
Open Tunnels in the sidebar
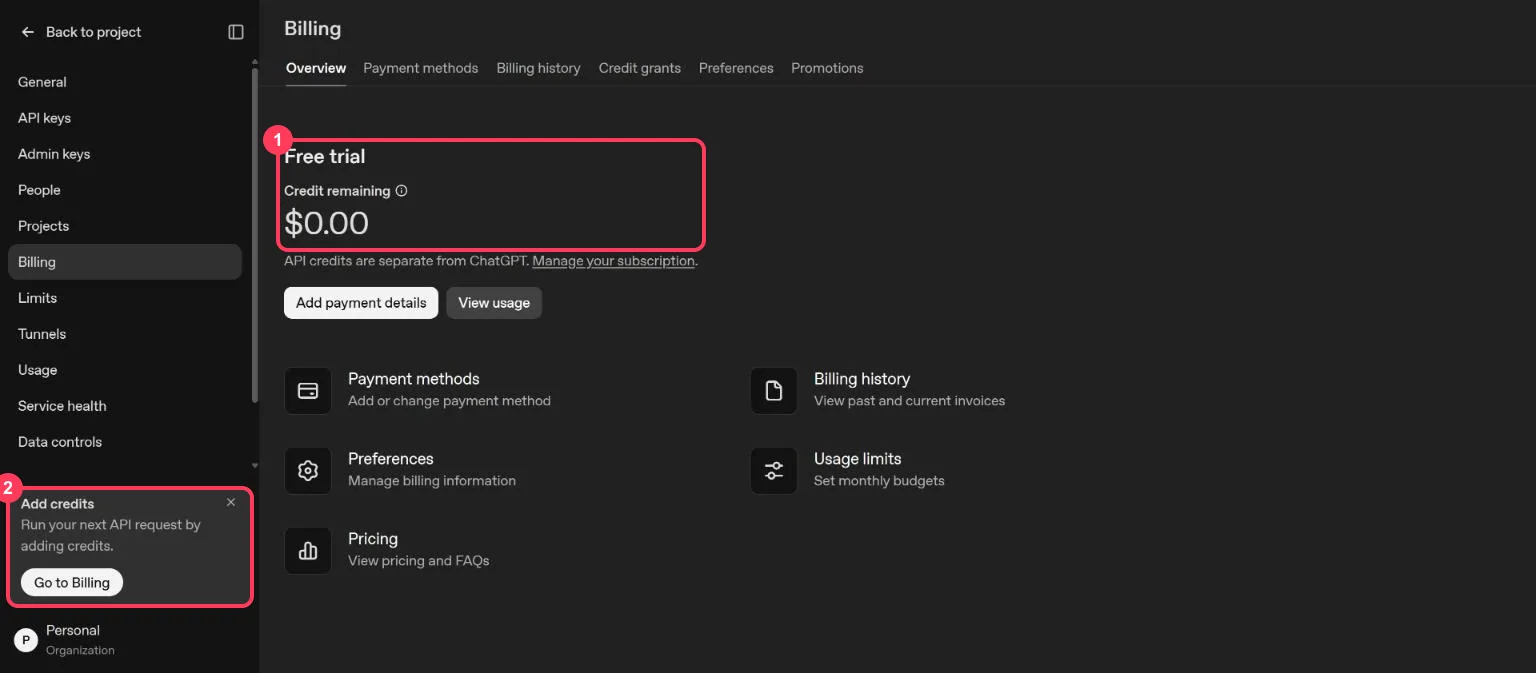point(125,334)
